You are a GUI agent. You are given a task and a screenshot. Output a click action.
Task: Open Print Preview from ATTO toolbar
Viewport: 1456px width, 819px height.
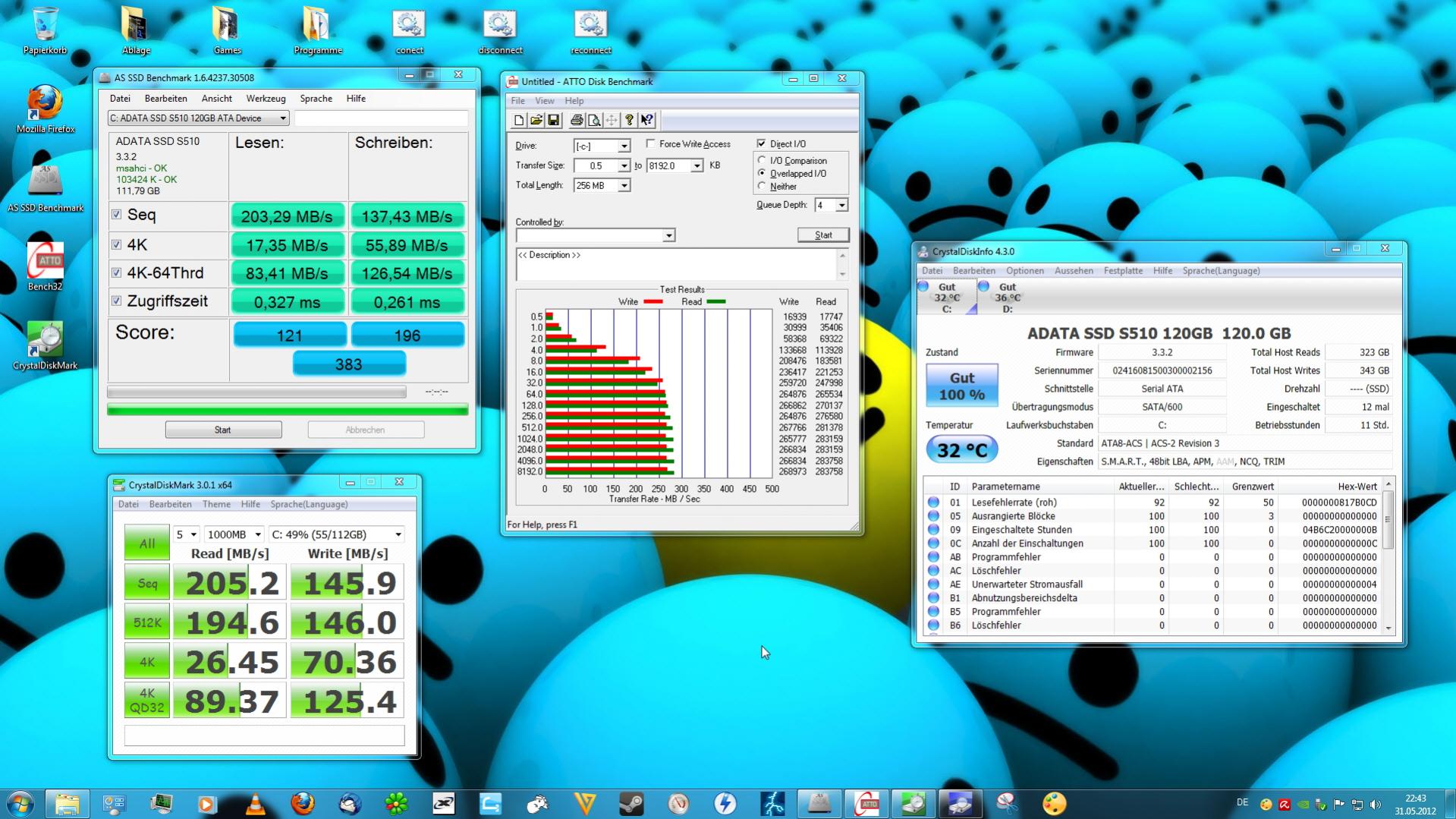[594, 120]
